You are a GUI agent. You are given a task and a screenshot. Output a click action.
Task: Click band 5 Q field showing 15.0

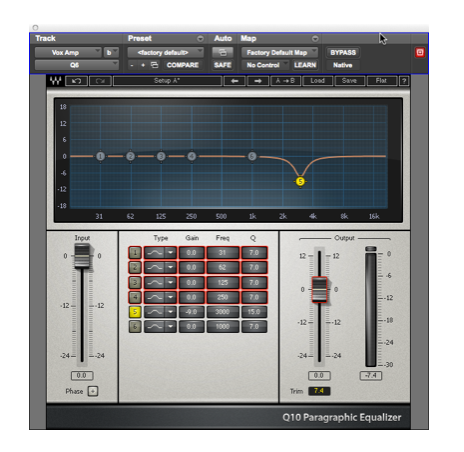point(254,312)
